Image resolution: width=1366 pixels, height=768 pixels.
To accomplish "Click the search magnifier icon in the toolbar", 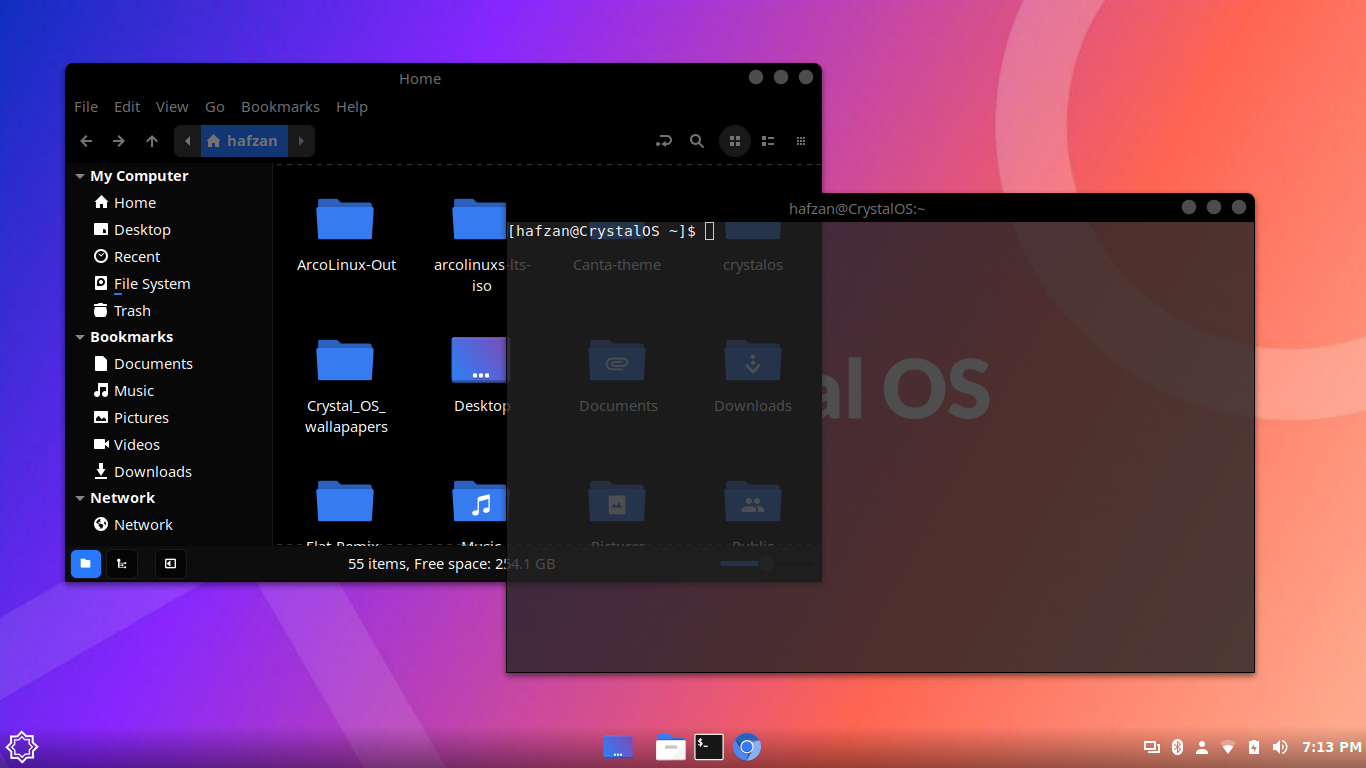I will [697, 141].
